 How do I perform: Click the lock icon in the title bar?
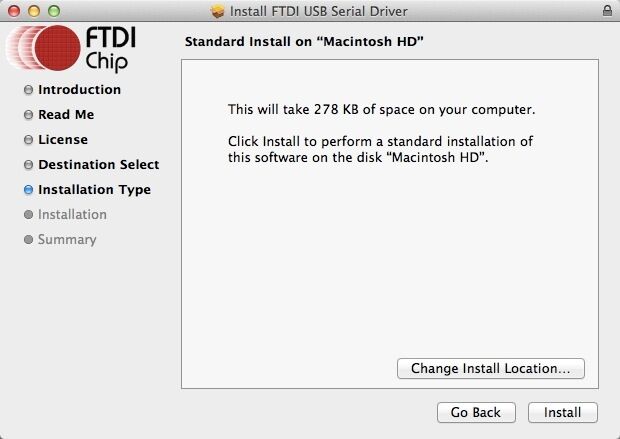[x=608, y=11]
